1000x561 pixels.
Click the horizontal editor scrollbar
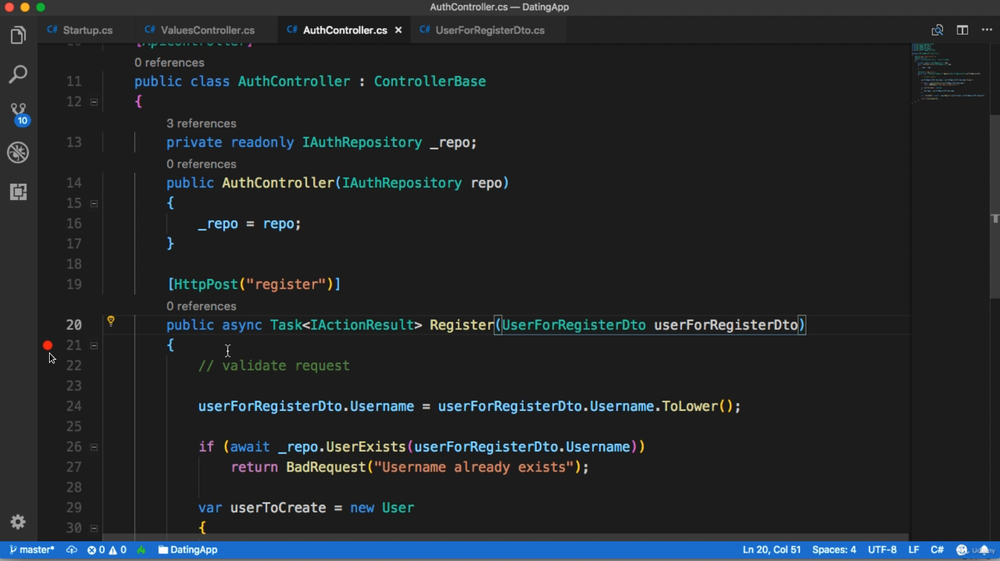[505, 537]
